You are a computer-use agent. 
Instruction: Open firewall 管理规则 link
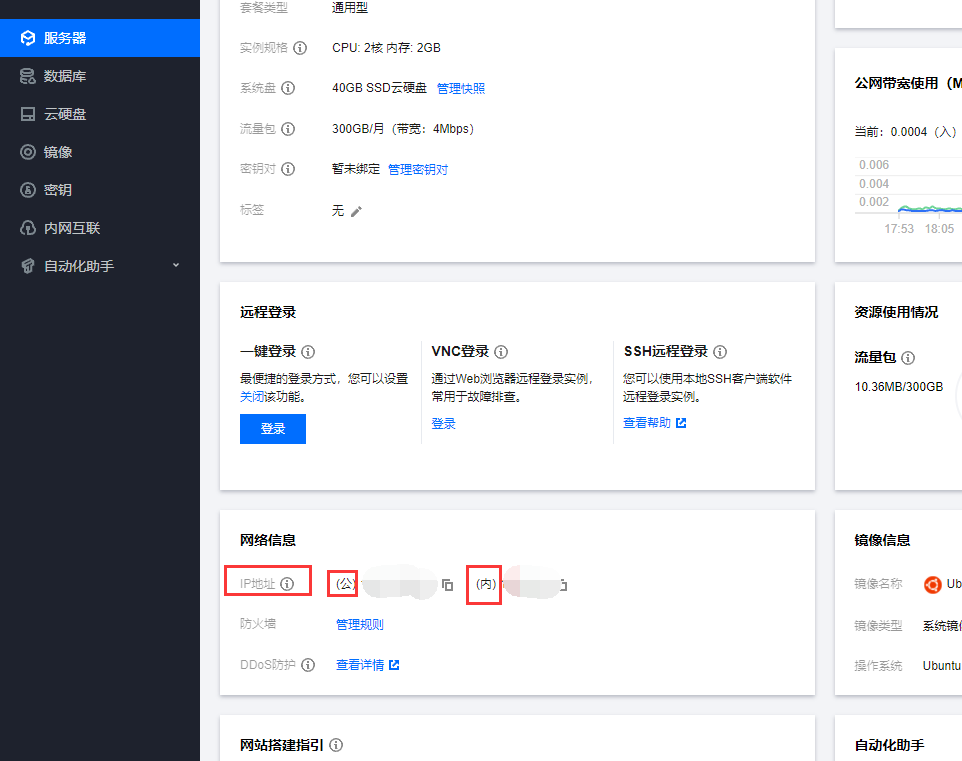(x=360, y=624)
